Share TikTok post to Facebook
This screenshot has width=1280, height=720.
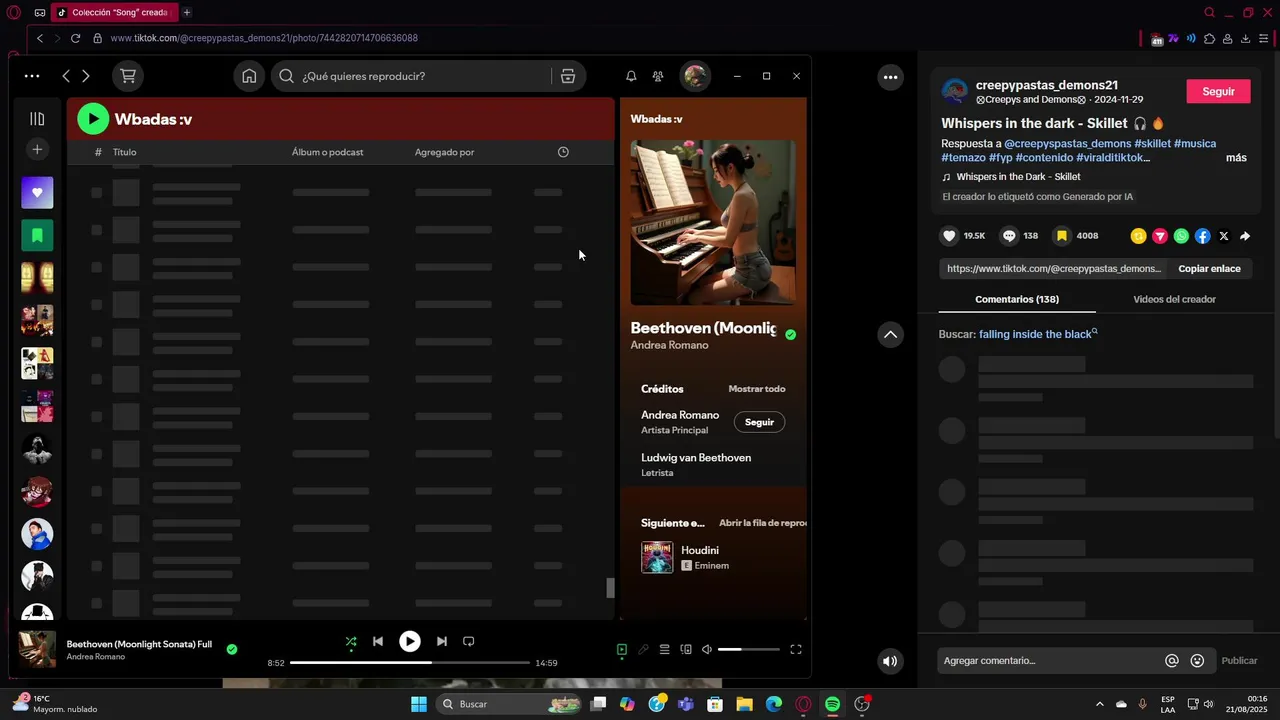pos(1203,236)
